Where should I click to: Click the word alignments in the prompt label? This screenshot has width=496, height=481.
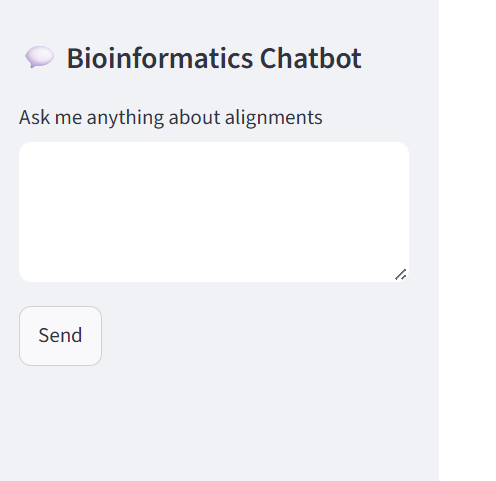tap(274, 118)
